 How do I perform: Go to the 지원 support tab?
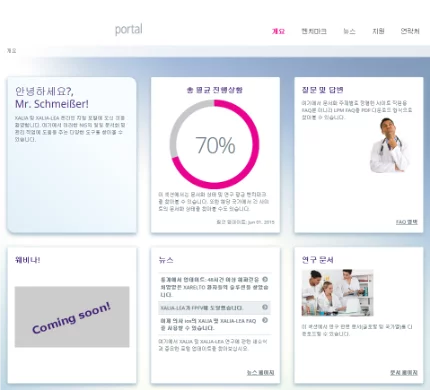pos(378,31)
